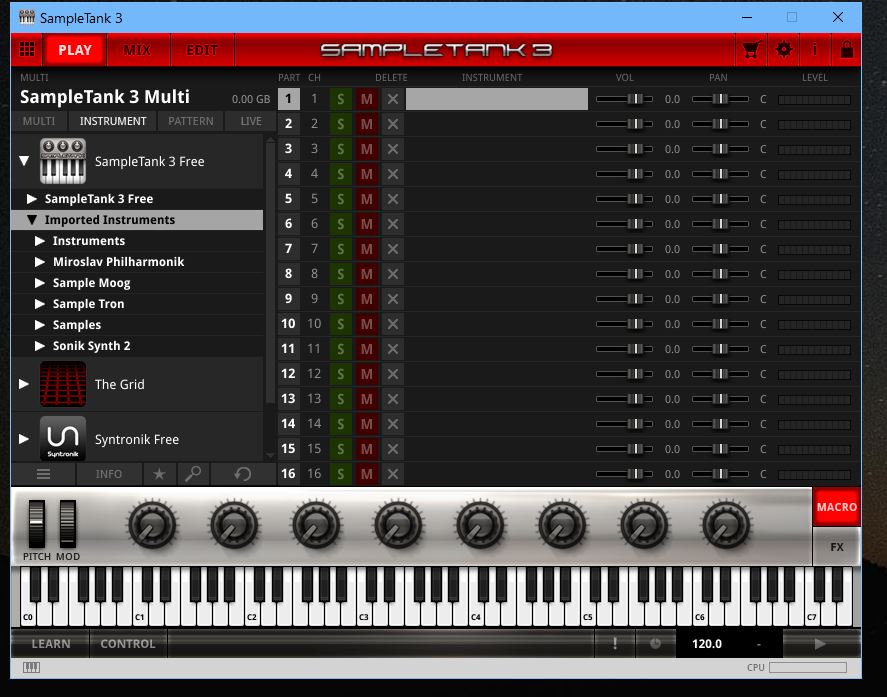887x697 pixels.
Task: Click the pitch wheel
Action: tap(37, 524)
